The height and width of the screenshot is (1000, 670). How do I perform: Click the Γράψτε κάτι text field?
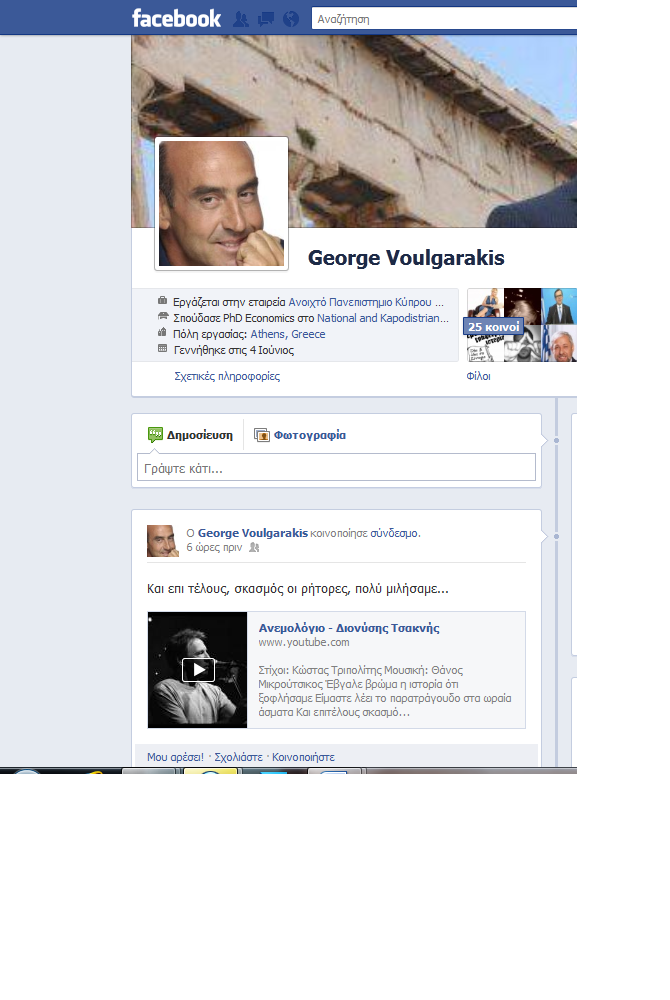(336, 468)
